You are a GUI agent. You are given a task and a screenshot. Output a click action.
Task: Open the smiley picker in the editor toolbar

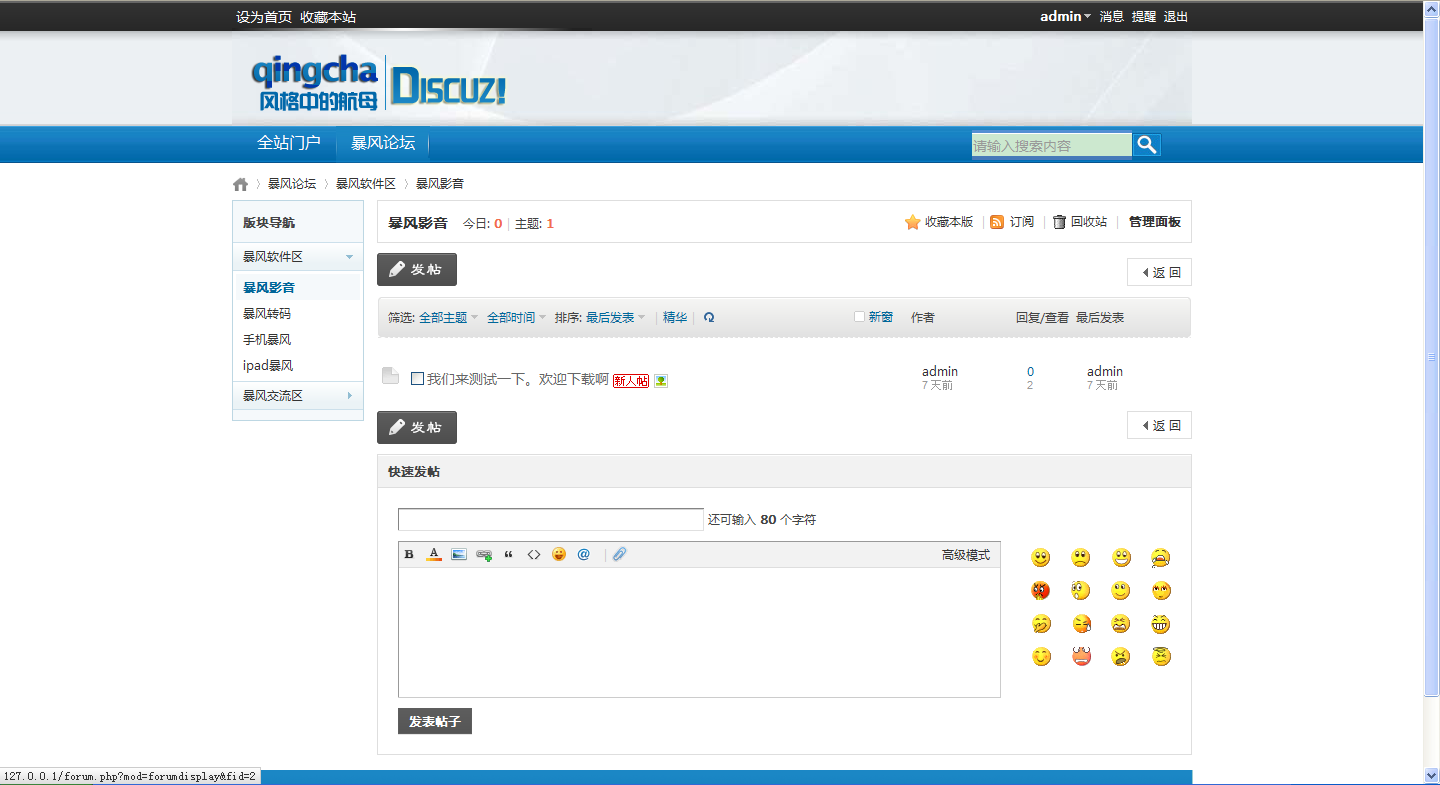(x=559, y=554)
